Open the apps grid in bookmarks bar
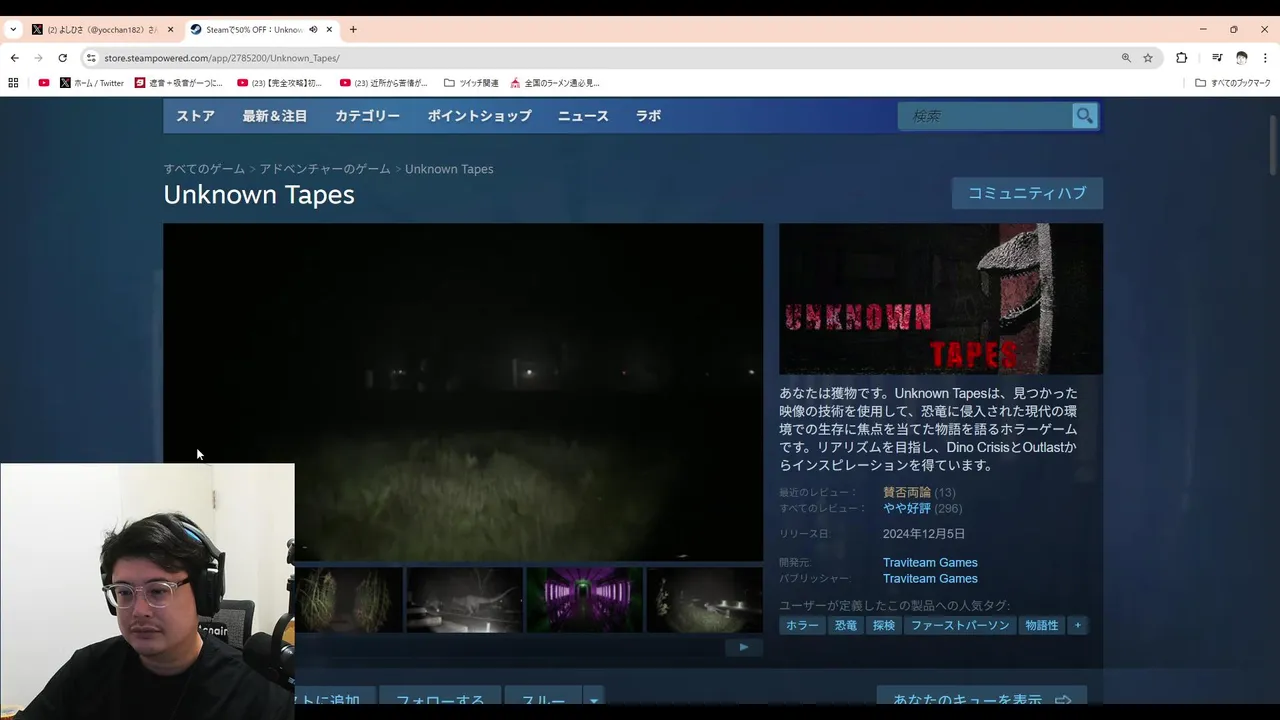1280x720 pixels. [x=13, y=83]
